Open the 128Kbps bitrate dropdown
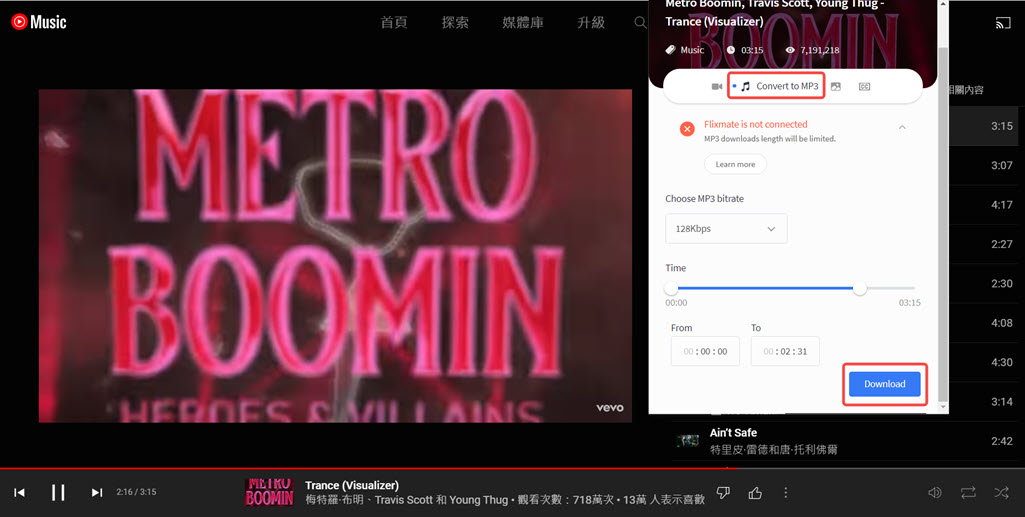This screenshot has width=1025, height=517. 726,229
